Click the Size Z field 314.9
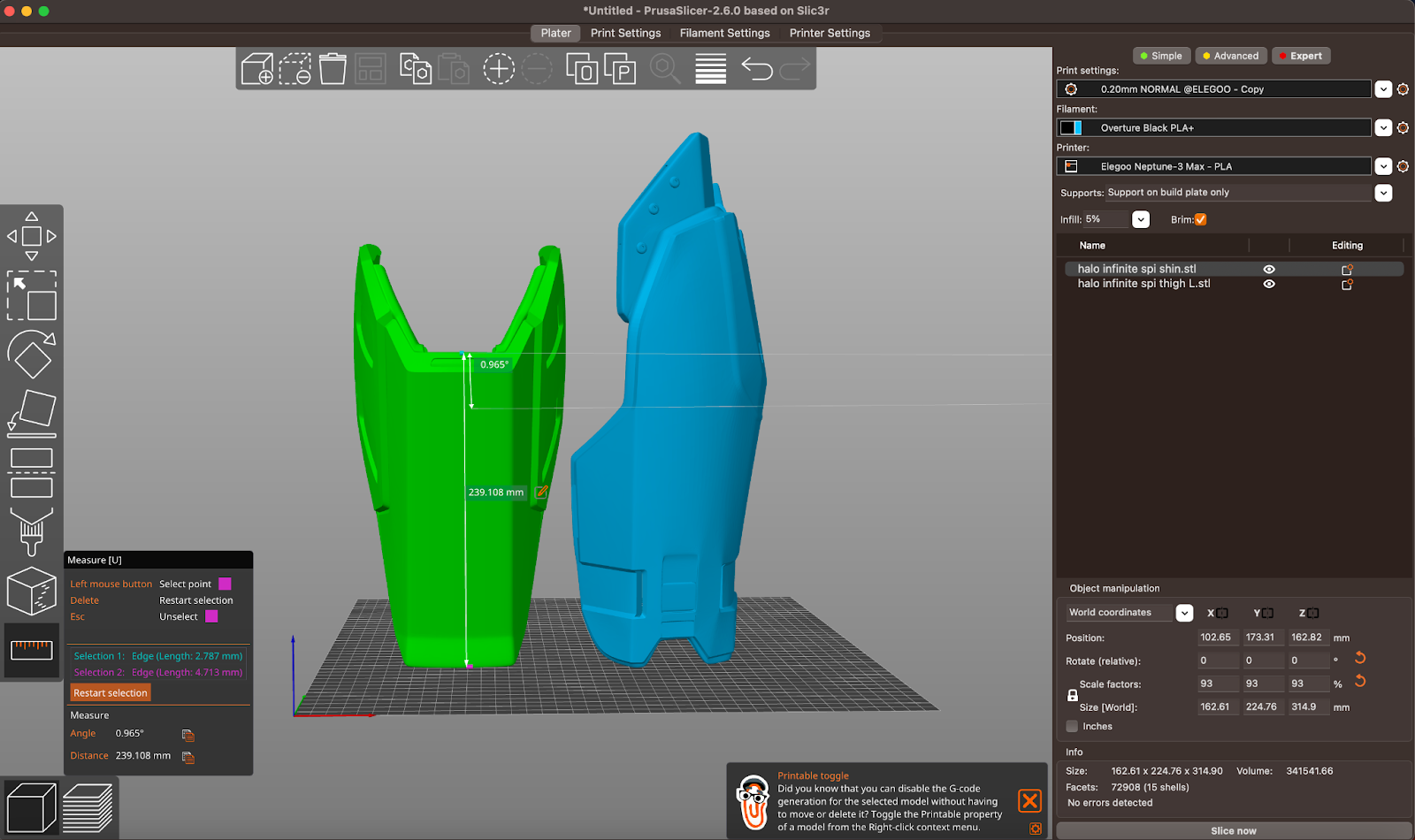1415x840 pixels. pyautogui.click(x=1309, y=706)
